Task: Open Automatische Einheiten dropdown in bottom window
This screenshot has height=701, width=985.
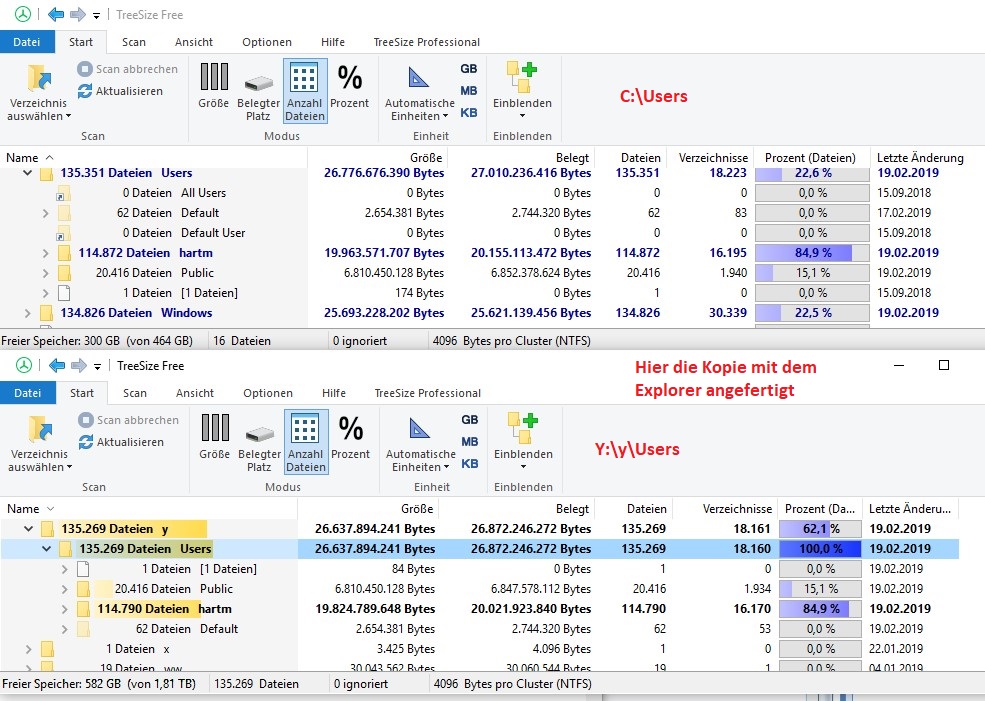Action: [421, 461]
